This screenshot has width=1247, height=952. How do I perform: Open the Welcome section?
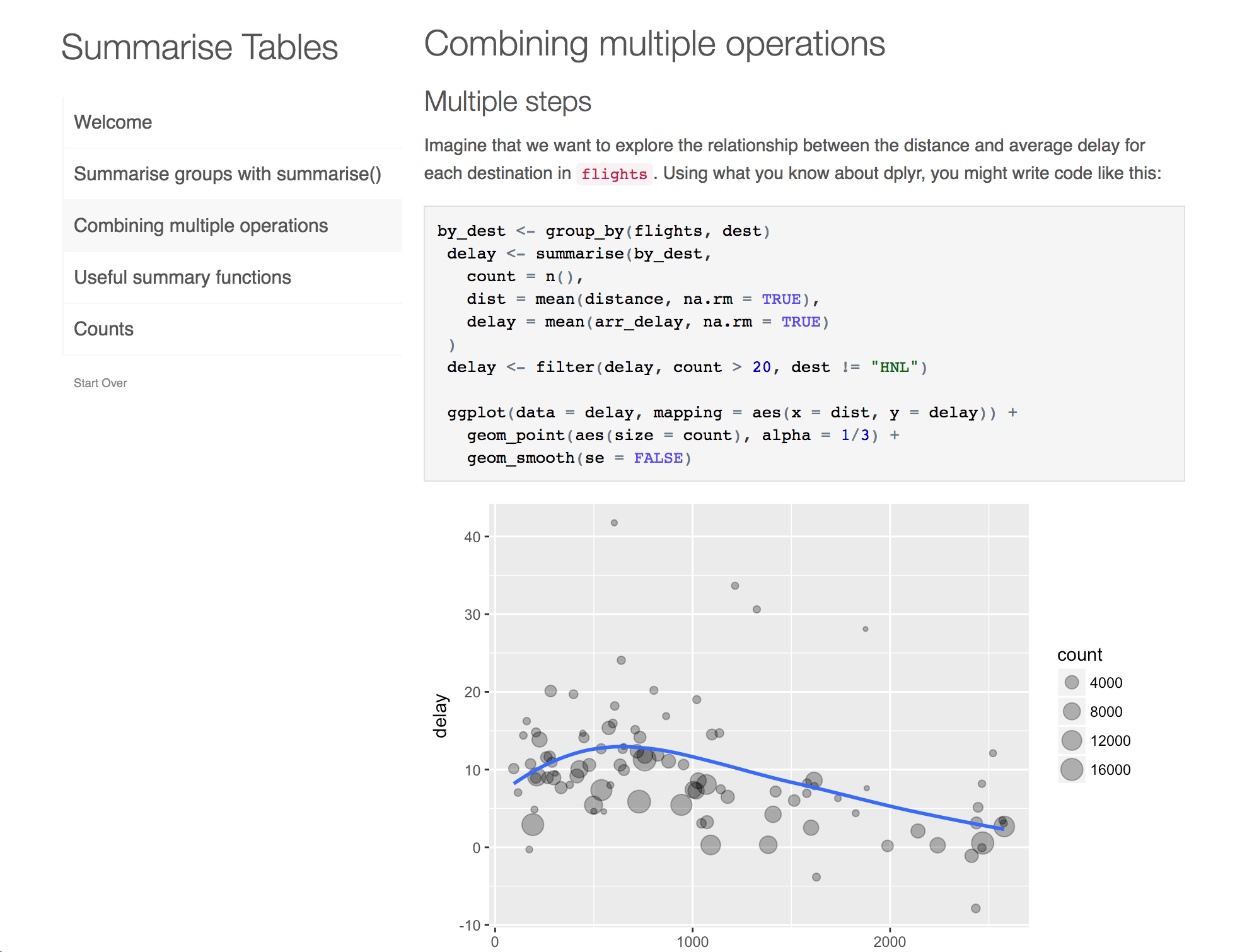pos(232,122)
